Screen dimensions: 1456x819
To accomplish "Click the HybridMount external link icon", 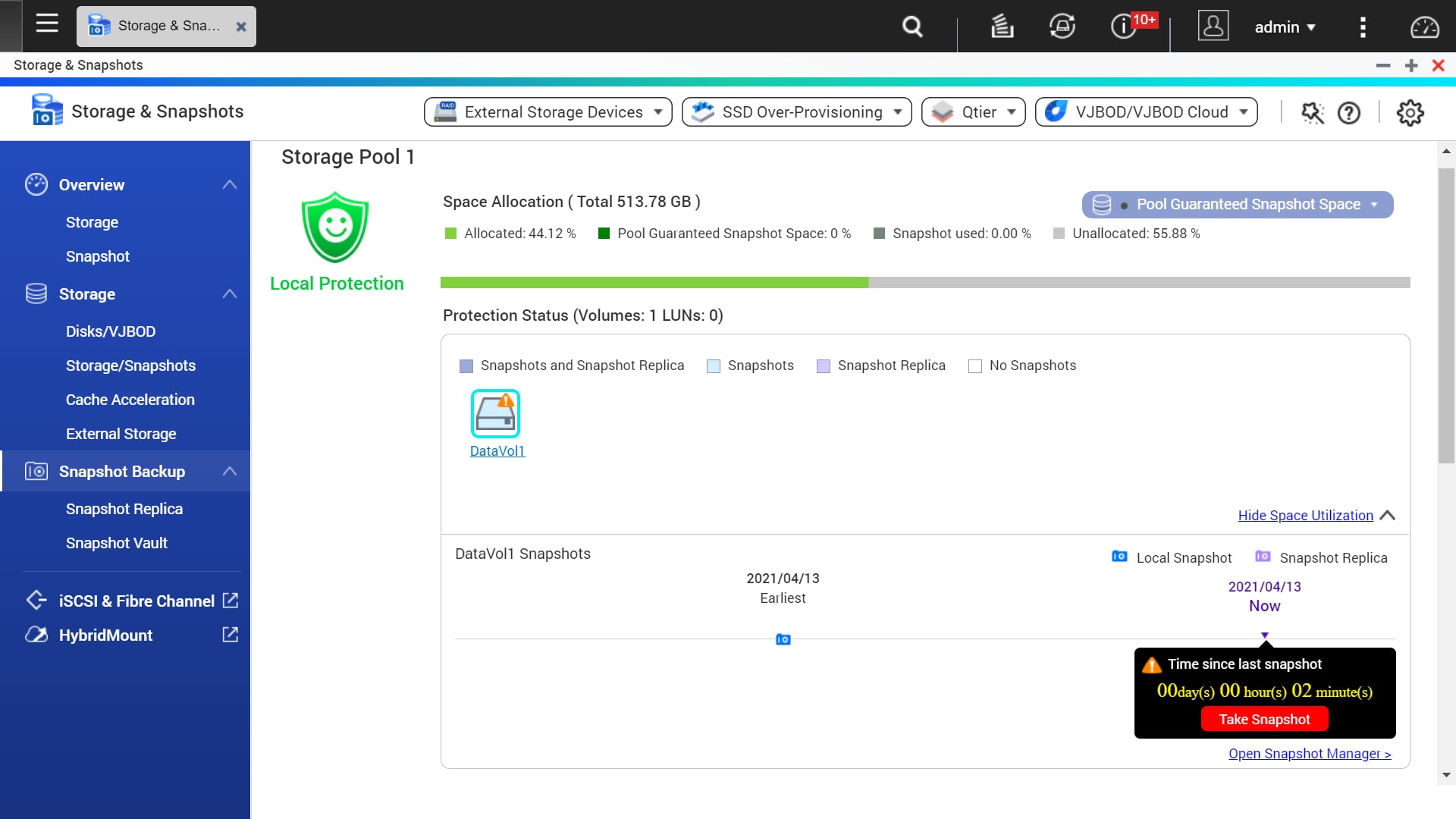I will 230,634.
